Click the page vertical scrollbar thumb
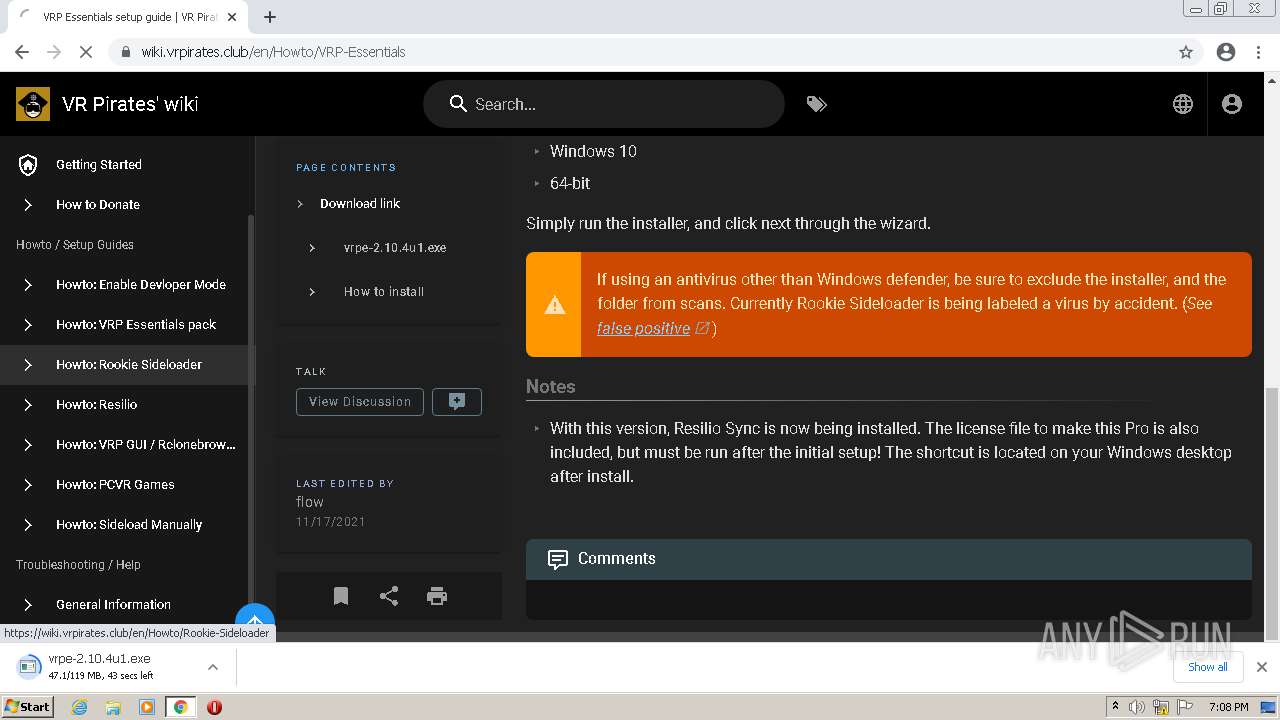This screenshot has height=720, width=1280. point(1271,513)
